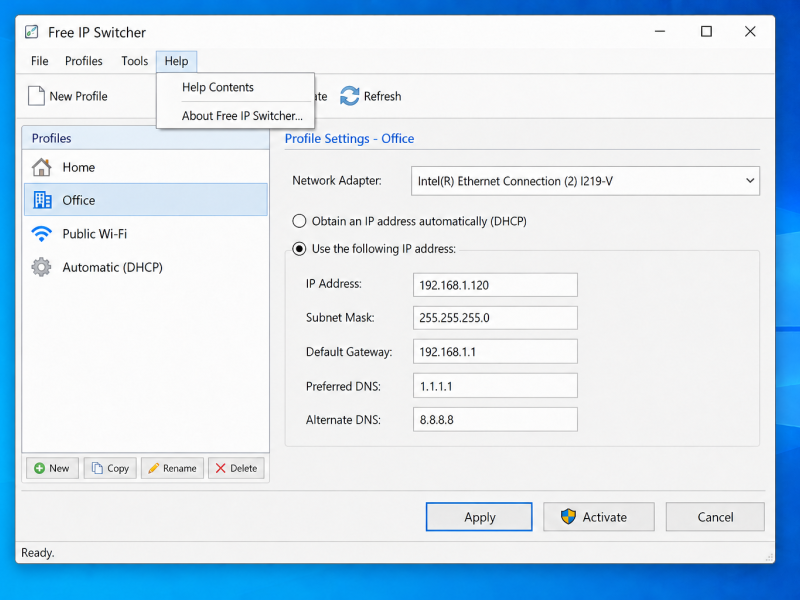This screenshot has height=600, width=800.
Task: Click the Profiles list header
Action: click(x=146, y=138)
